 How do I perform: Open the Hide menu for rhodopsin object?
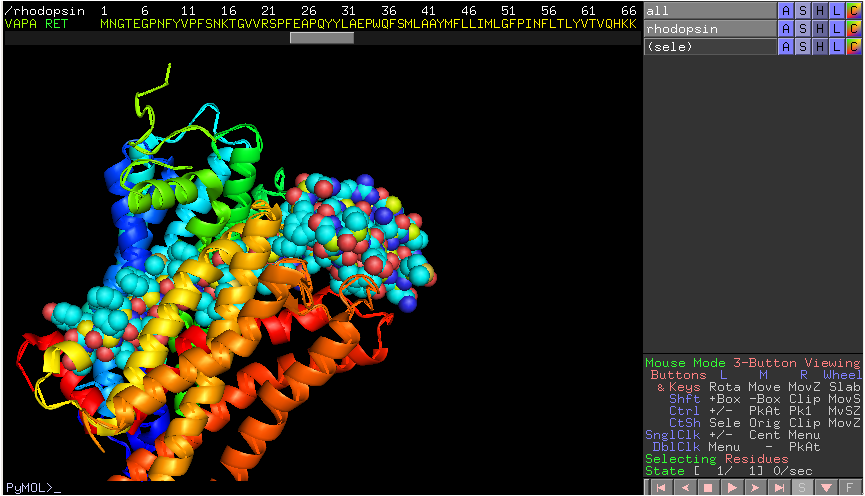tap(820, 29)
